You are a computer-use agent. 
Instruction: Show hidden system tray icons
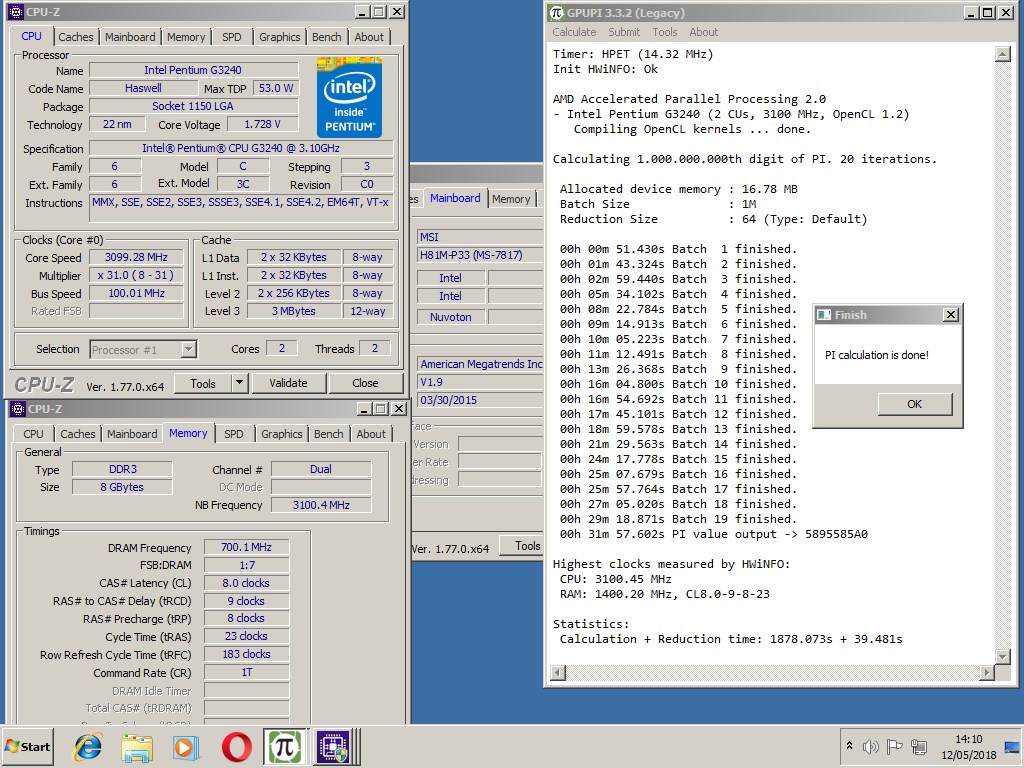click(849, 745)
